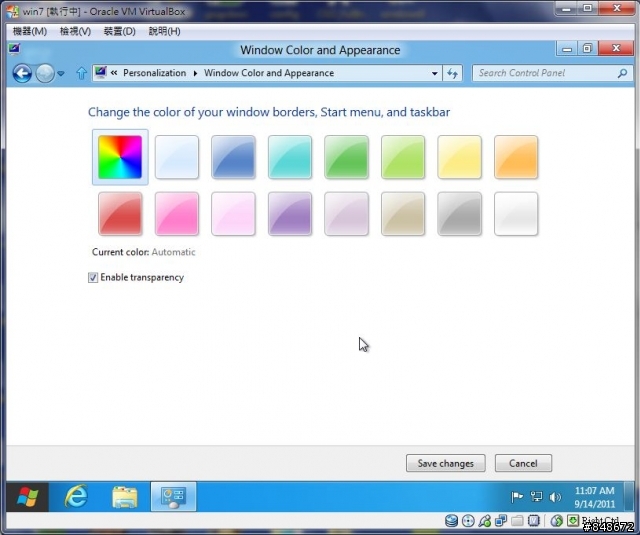
Task: Pick the lime green color swatch
Action: tap(403, 157)
